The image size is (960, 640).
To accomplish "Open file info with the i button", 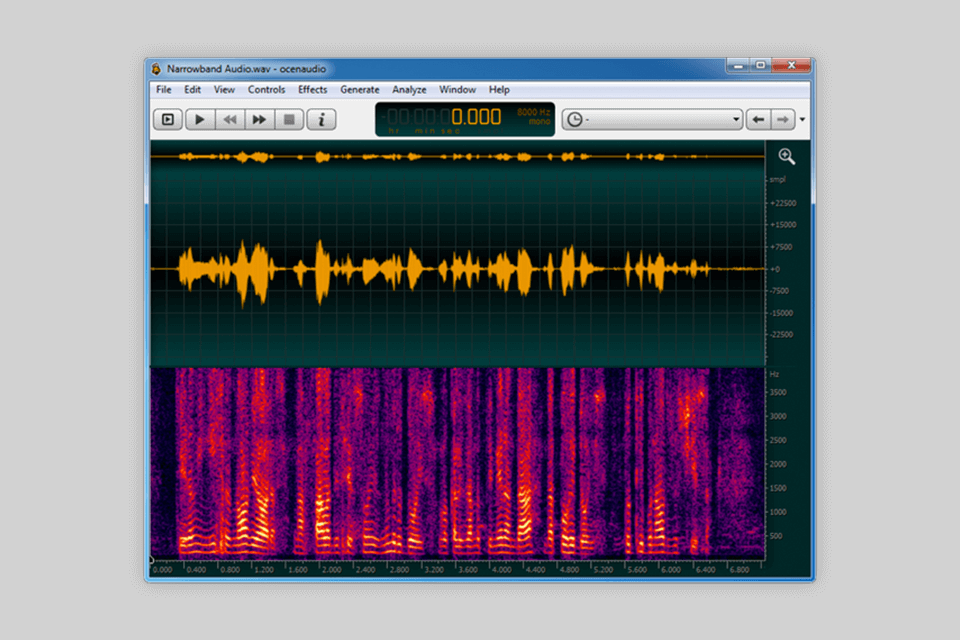I will pos(321,119).
